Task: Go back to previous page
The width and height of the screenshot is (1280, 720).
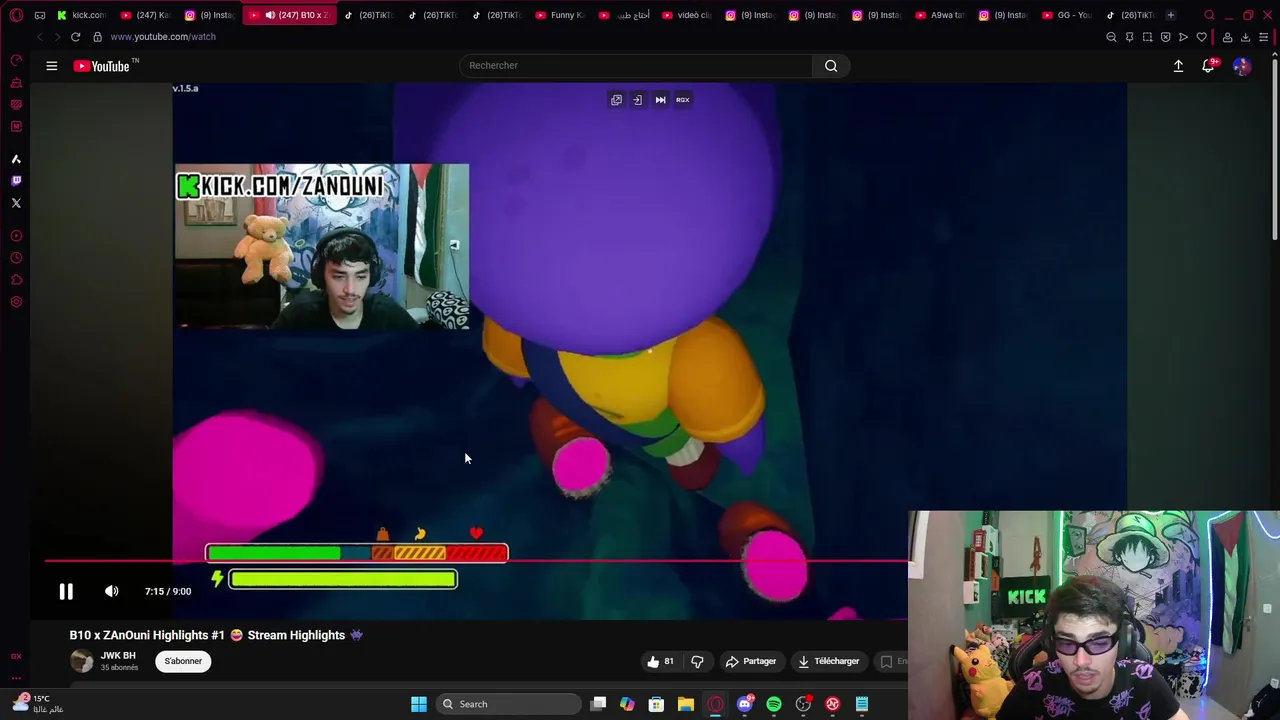Action: [39, 37]
